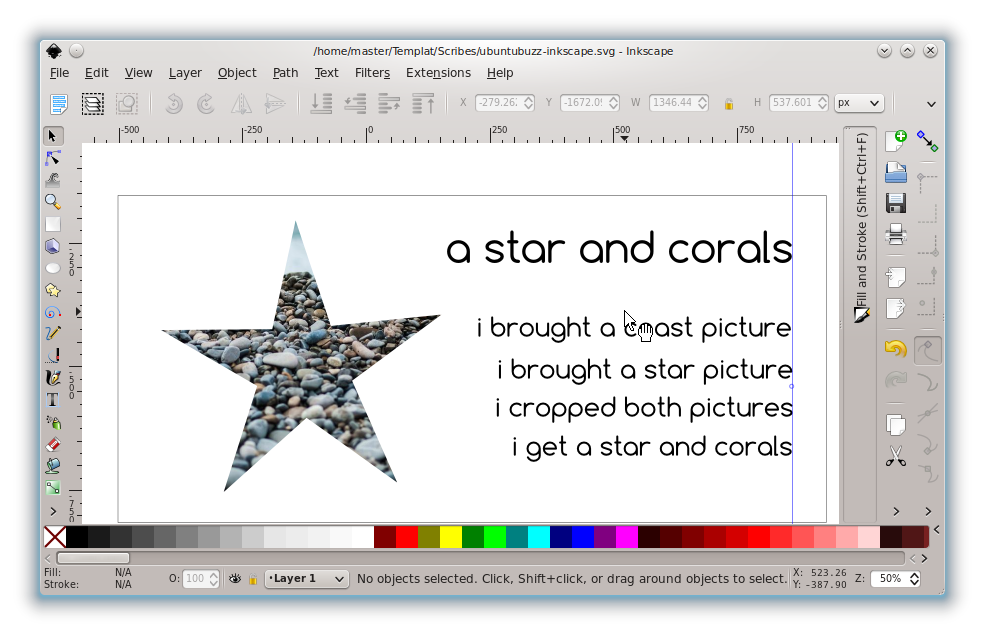Activate the Node editing tool
985x635 pixels.
[53, 157]
